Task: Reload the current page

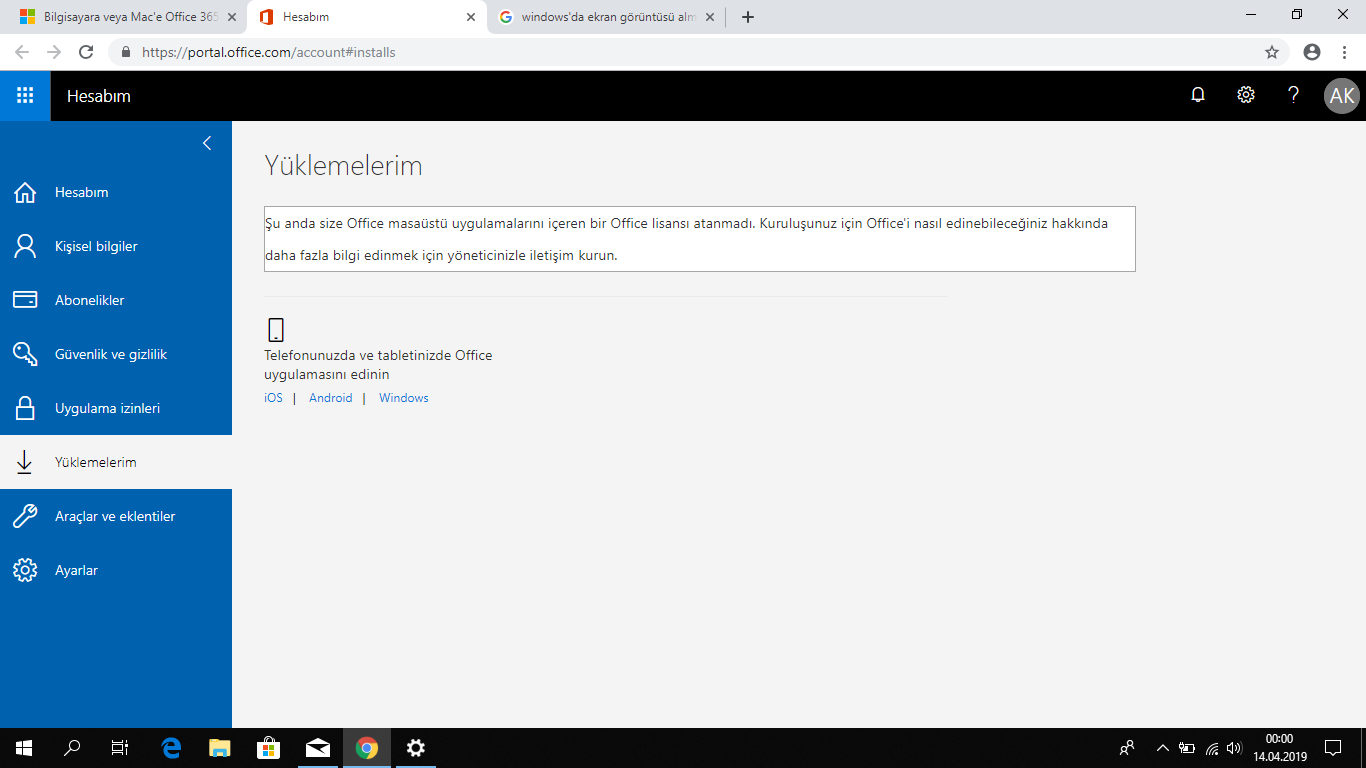Action: pos(86,52)
